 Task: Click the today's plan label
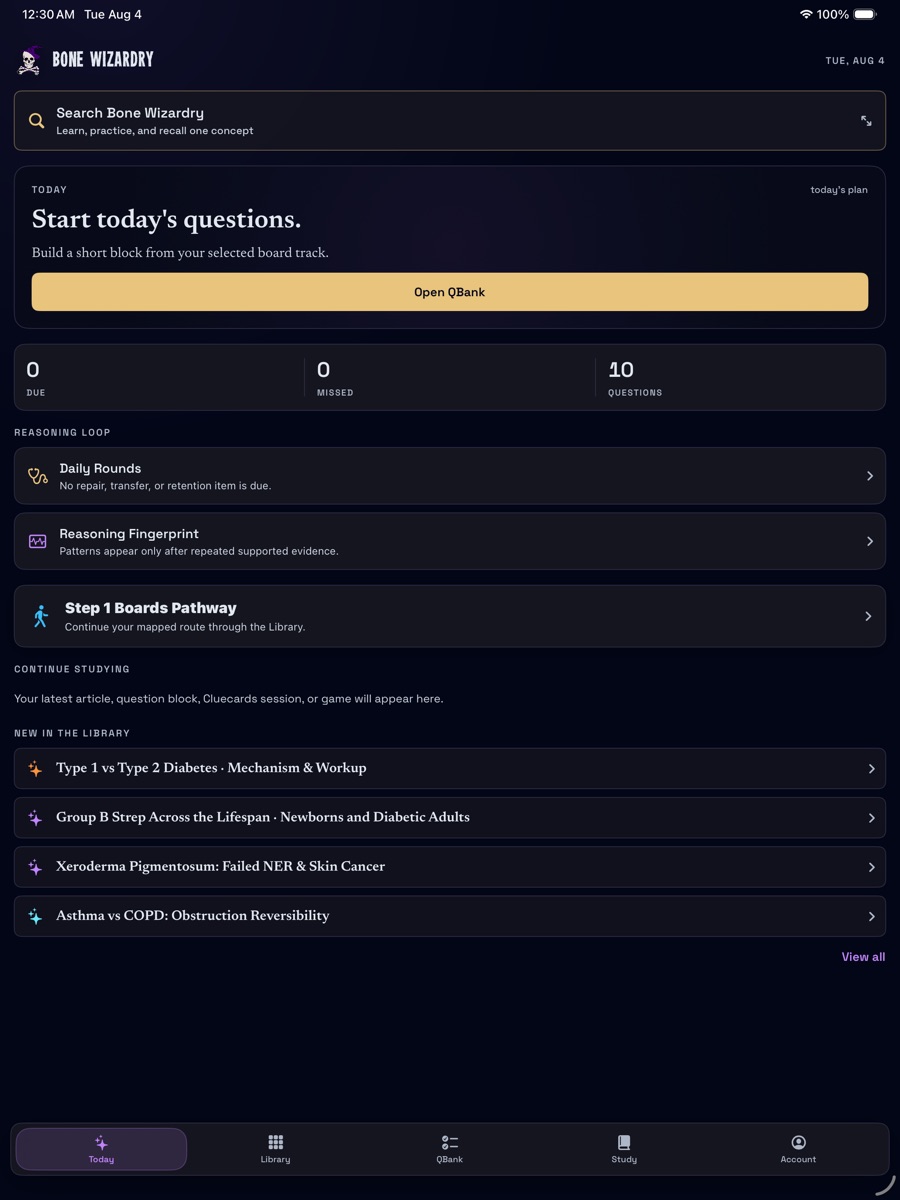pos(839,190)
